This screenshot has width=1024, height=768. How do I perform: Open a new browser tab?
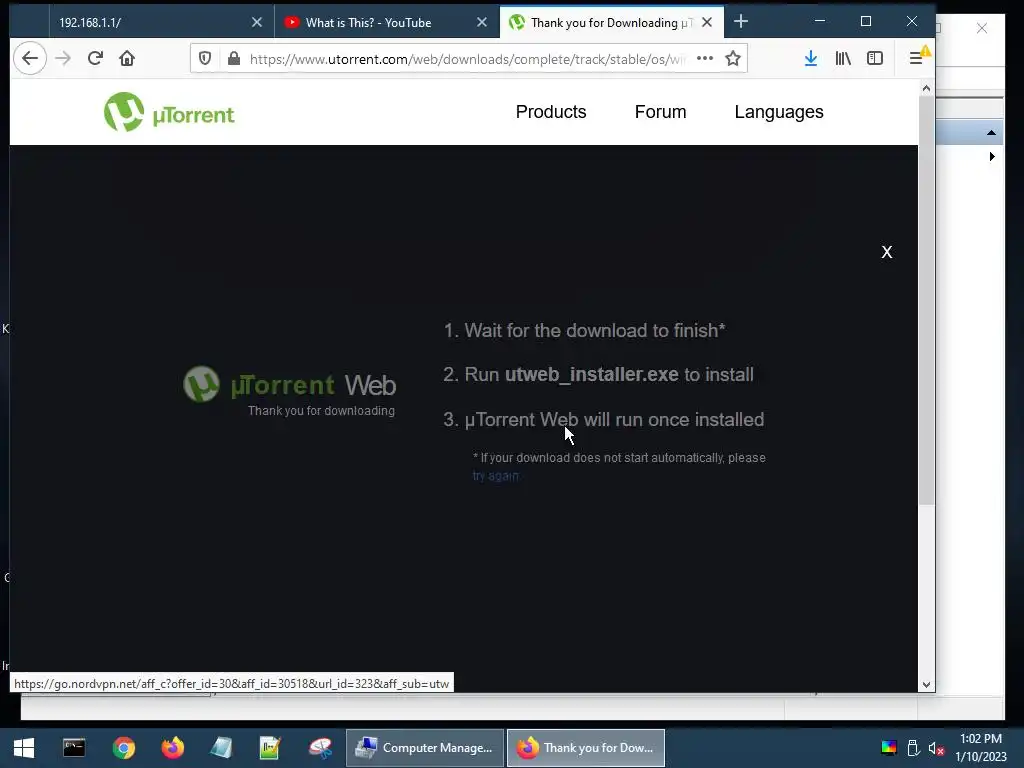(741, 22)
